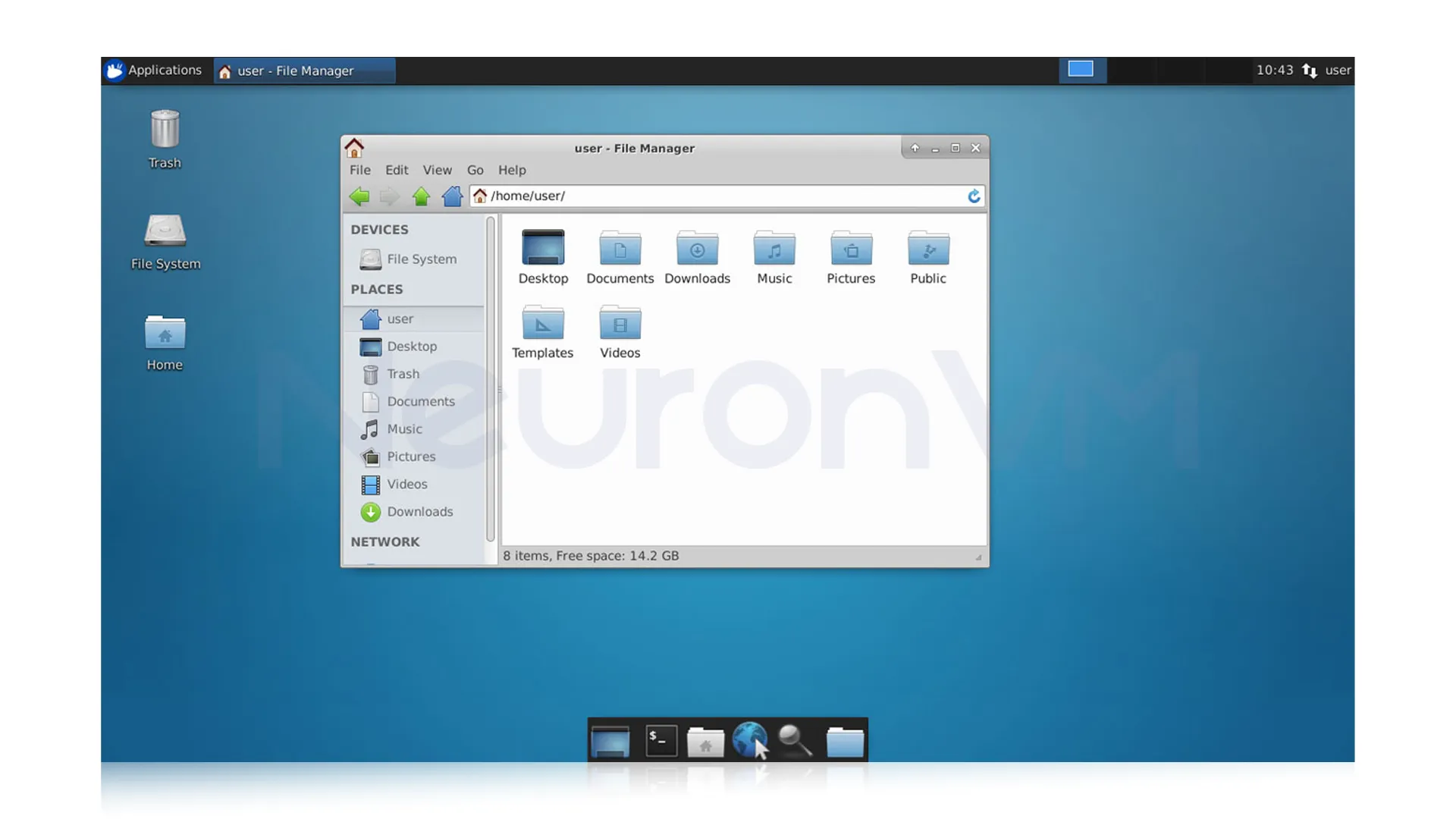Click the sidebar vertical scrollbar
Viewport: 1456px width, 819px height.
click(x=491, y=379)
